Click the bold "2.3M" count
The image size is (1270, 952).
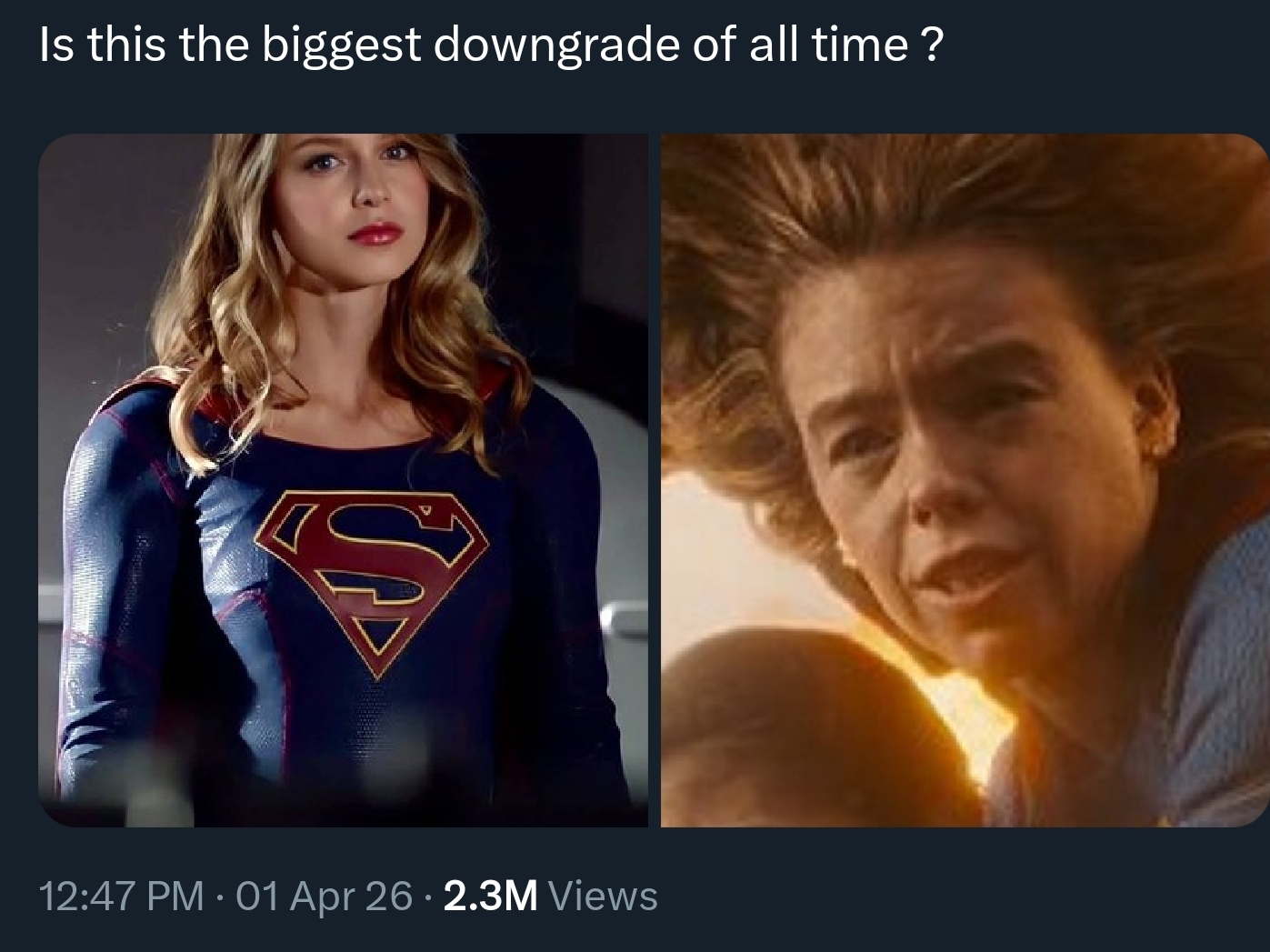[491, 896]
